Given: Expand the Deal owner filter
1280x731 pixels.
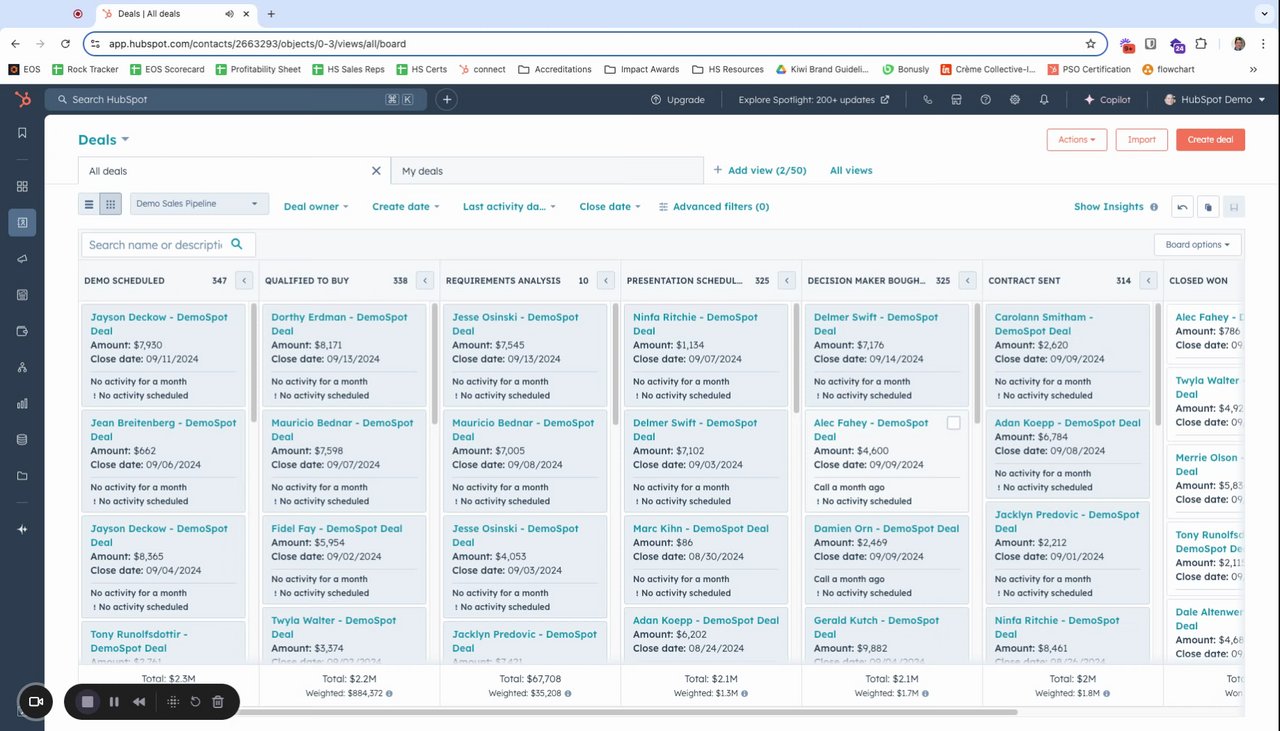Looking at the screenshot, I should click(316, 207).
